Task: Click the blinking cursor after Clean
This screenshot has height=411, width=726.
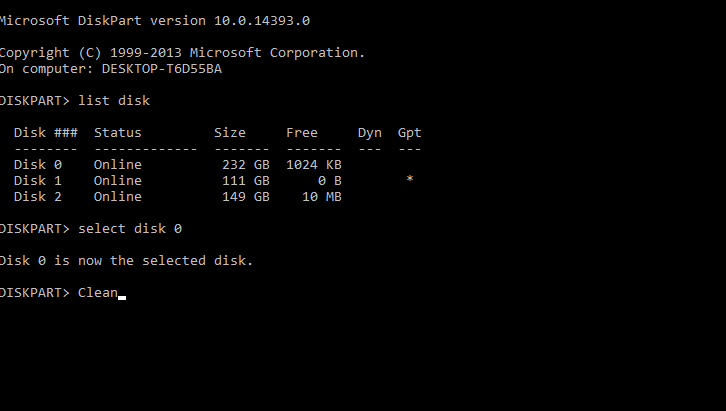Action: point(122,298)
